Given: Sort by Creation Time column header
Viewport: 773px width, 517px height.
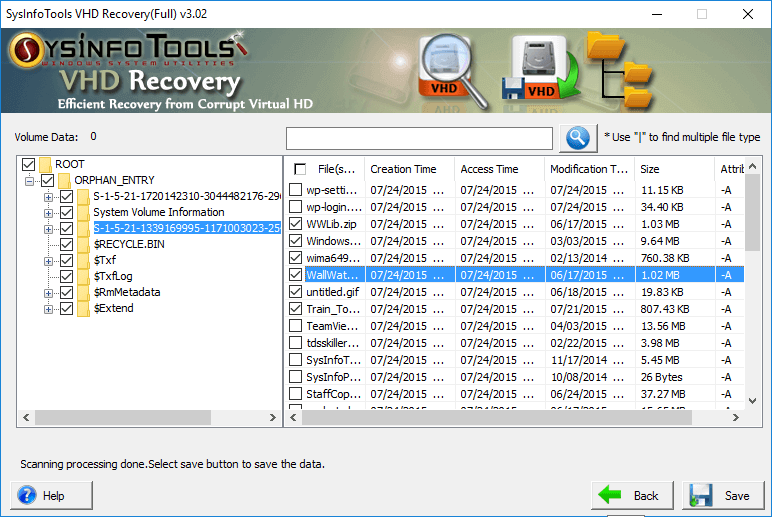Looking at the screenshot, I should pyautogui.click(x=403, y=169).
